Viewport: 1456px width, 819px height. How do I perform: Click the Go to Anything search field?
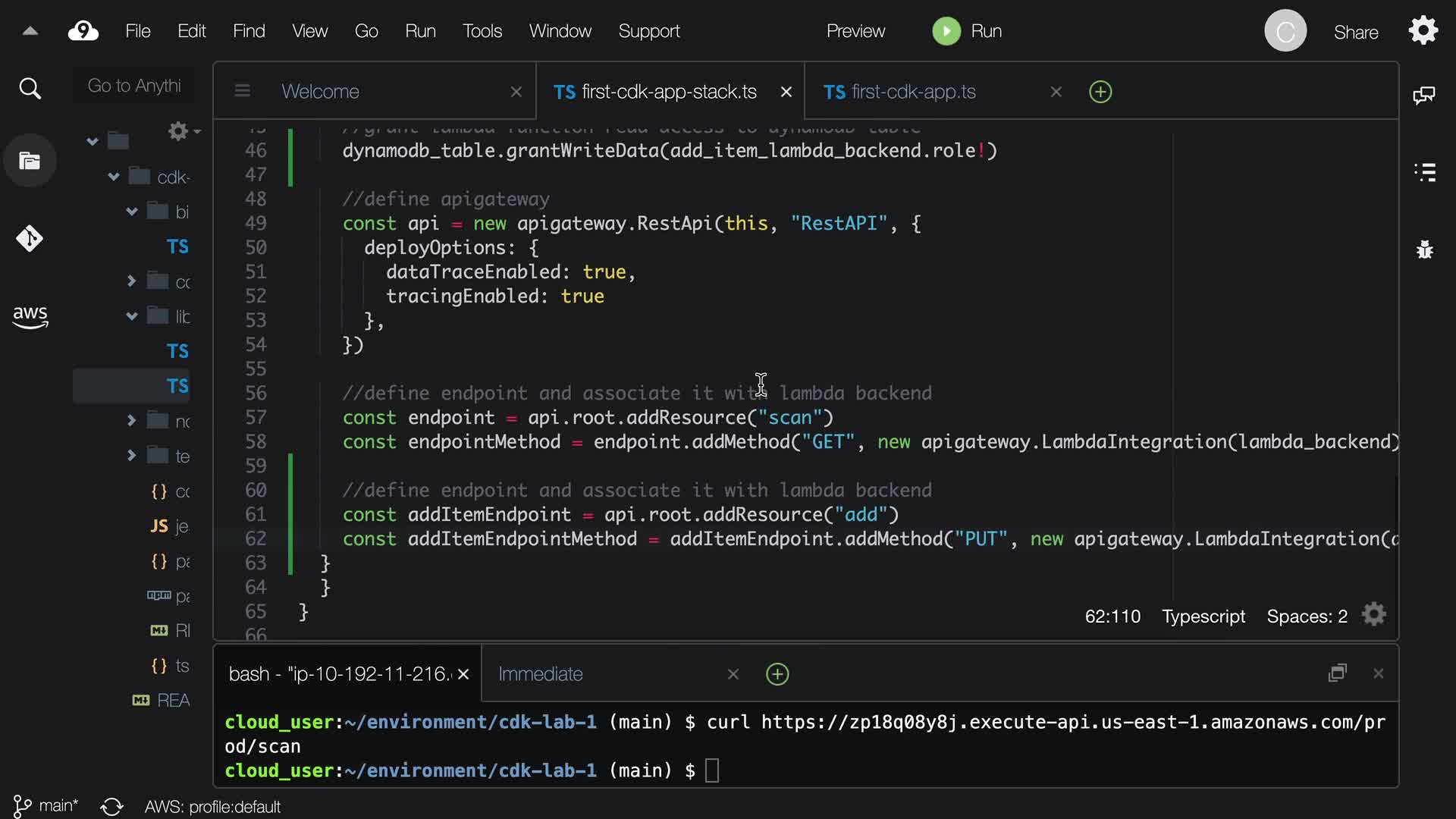coord(134,86)
